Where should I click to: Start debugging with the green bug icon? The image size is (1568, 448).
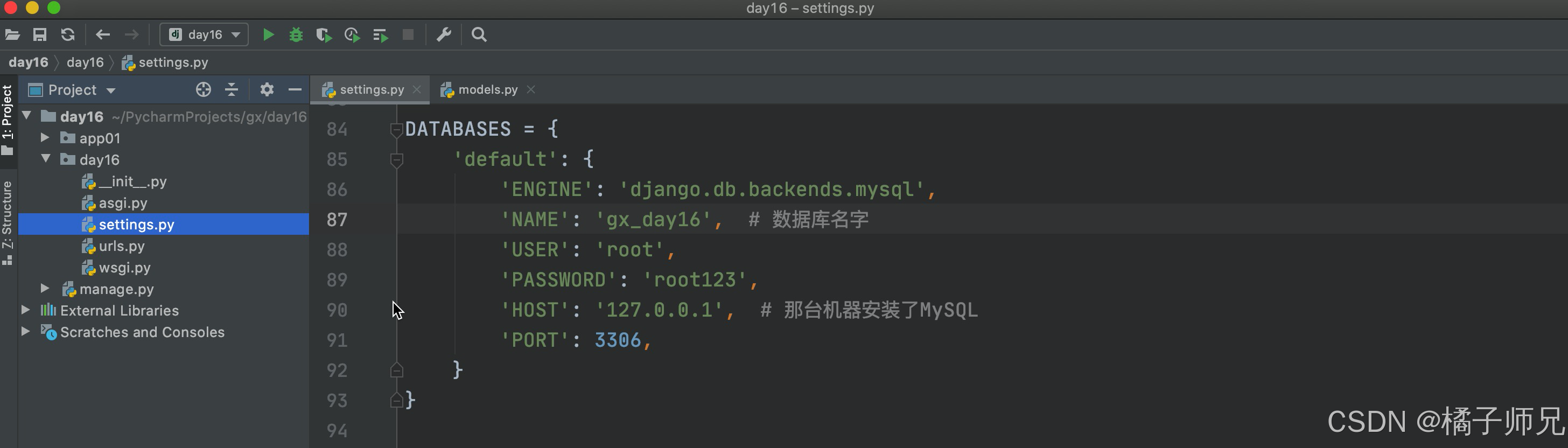(x=296, y=34)
